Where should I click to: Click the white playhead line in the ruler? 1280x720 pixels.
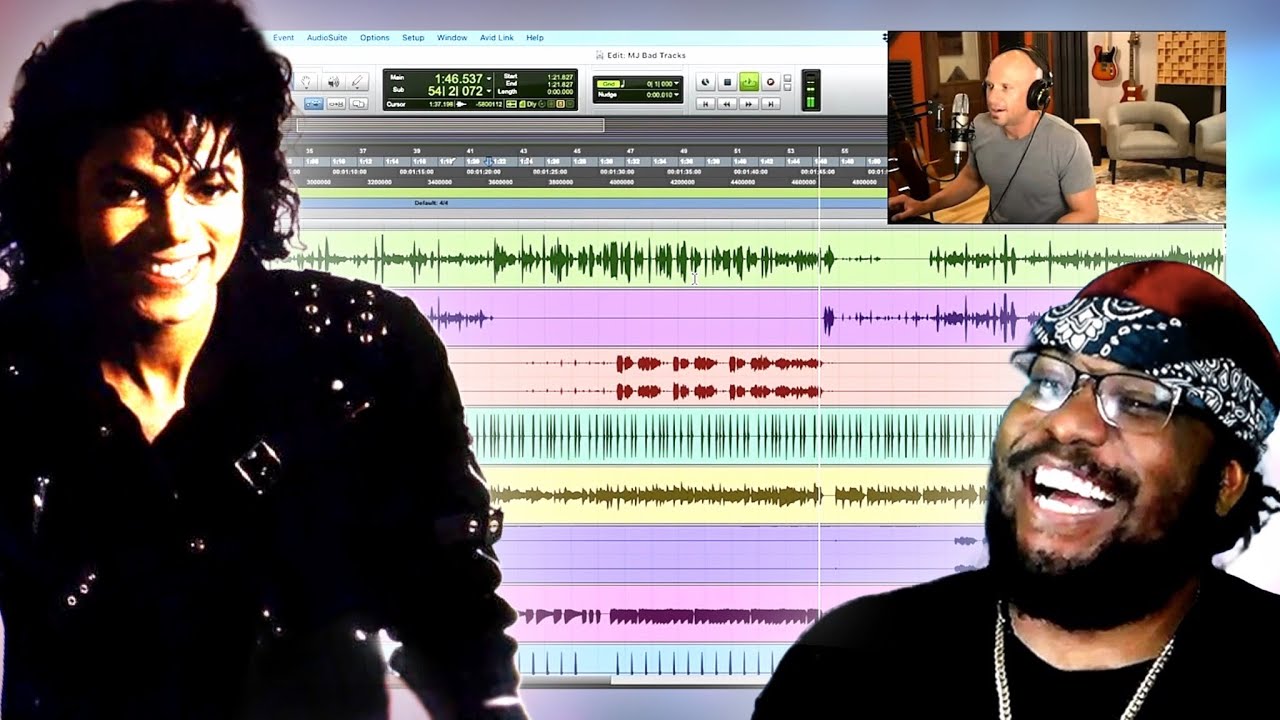coord(819,165)
